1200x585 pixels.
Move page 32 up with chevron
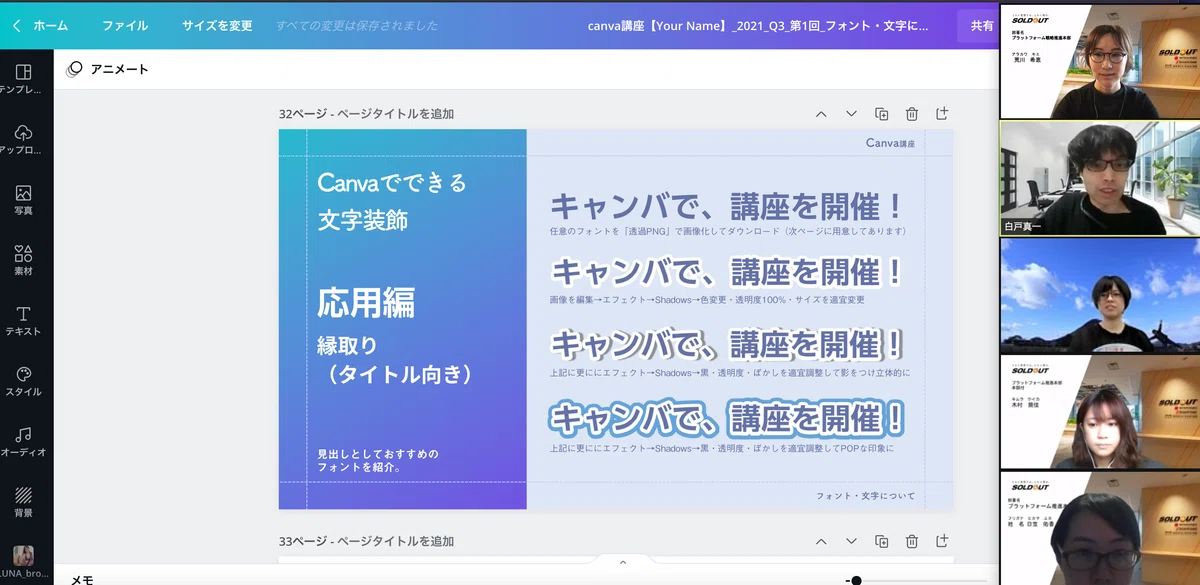pyautogui.click(x=821, y=114)
